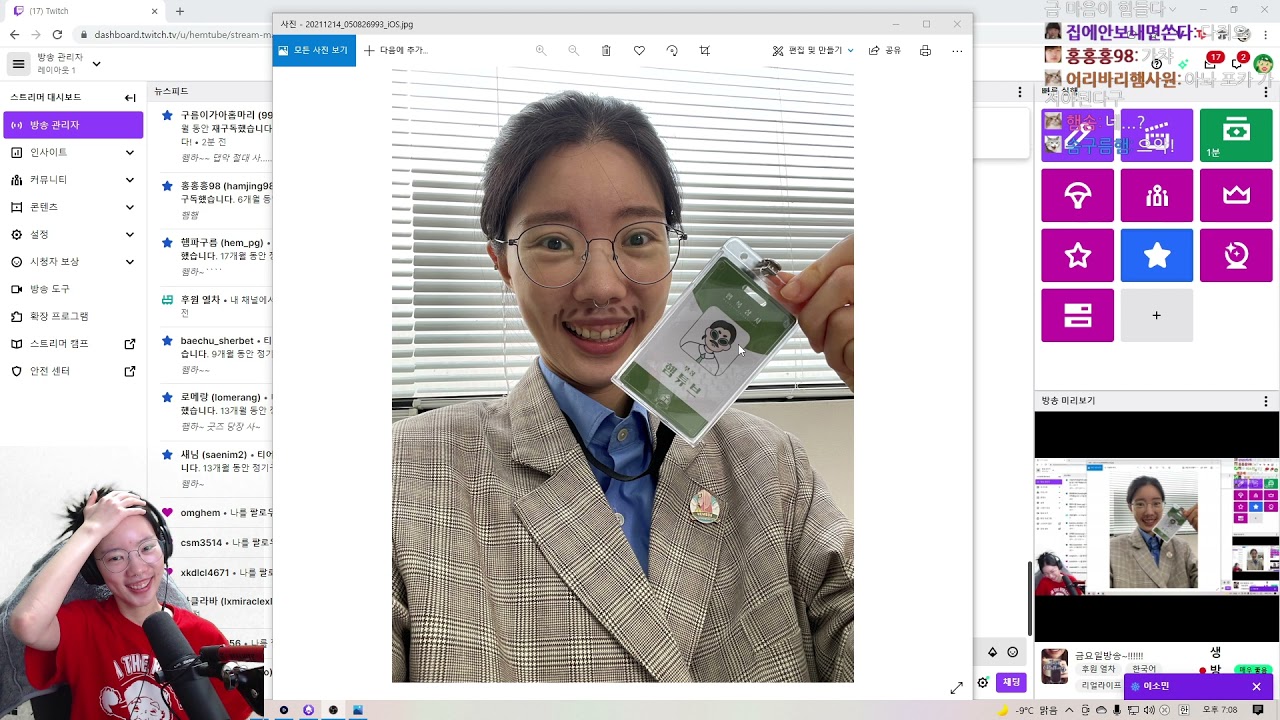The height and width of the screenshot is (720, 1280).
Task: Expand the 설정 sidebar section
Action: click(130, 234)
